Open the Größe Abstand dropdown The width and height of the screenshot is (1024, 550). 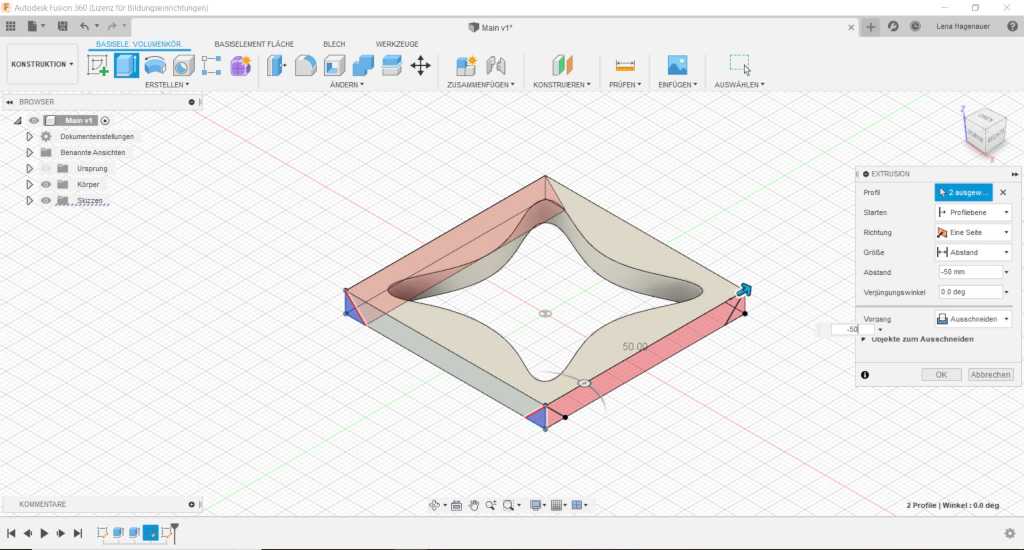[x=973, y=253]
